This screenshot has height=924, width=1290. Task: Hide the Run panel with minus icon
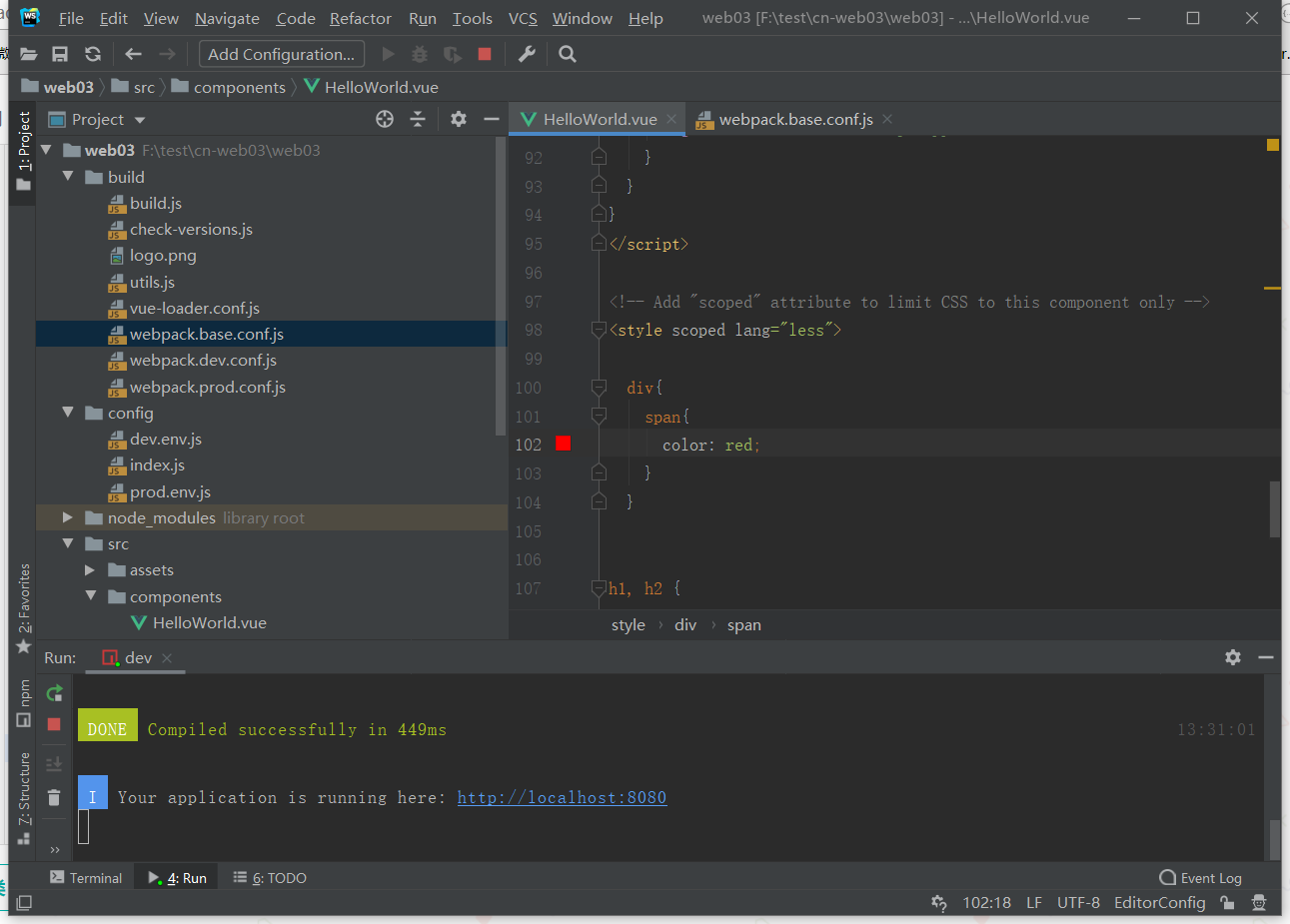(x=1266, y=657)
